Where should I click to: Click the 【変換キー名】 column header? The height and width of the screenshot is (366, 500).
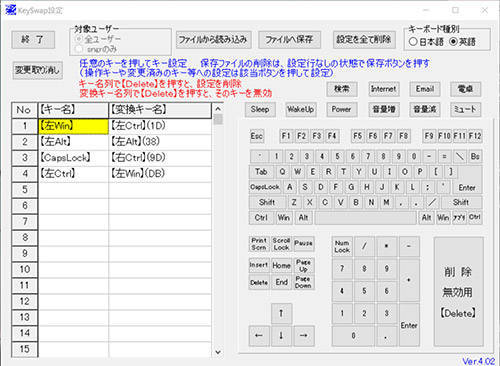(160, 110)
